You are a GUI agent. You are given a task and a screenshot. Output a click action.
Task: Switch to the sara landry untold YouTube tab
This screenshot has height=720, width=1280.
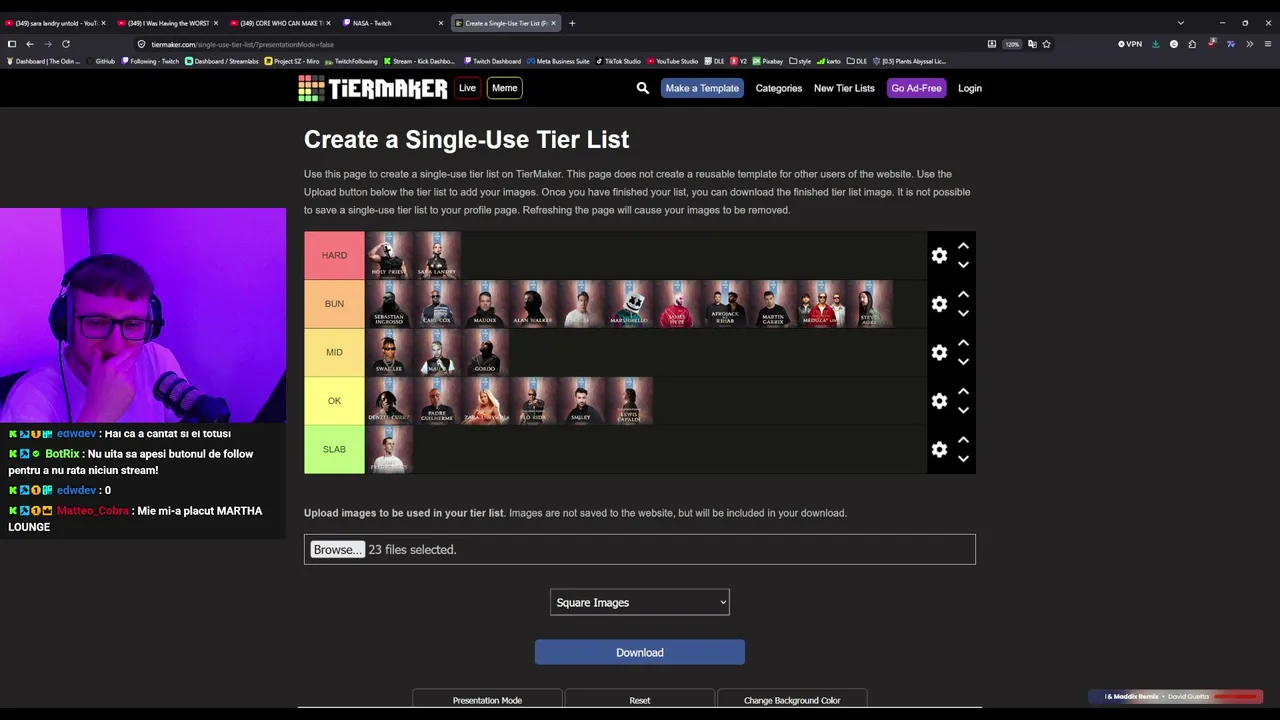coord(55,23)
